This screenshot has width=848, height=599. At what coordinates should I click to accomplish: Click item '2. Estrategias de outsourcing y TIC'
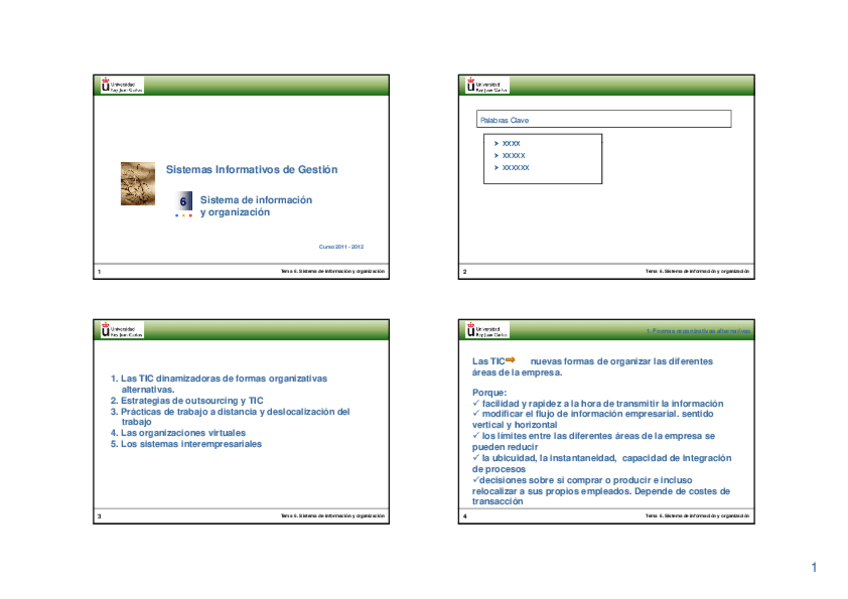(187, 401)
